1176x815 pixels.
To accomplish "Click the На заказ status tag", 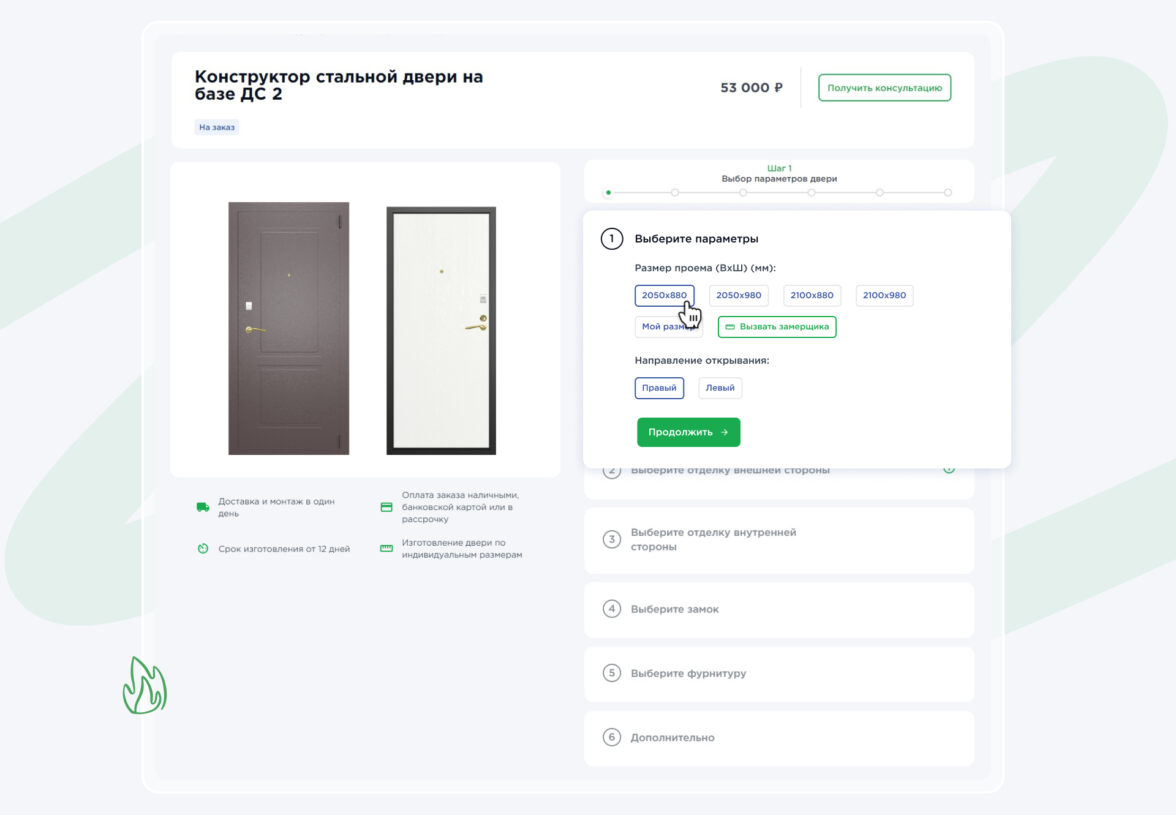I will point(217,128).
